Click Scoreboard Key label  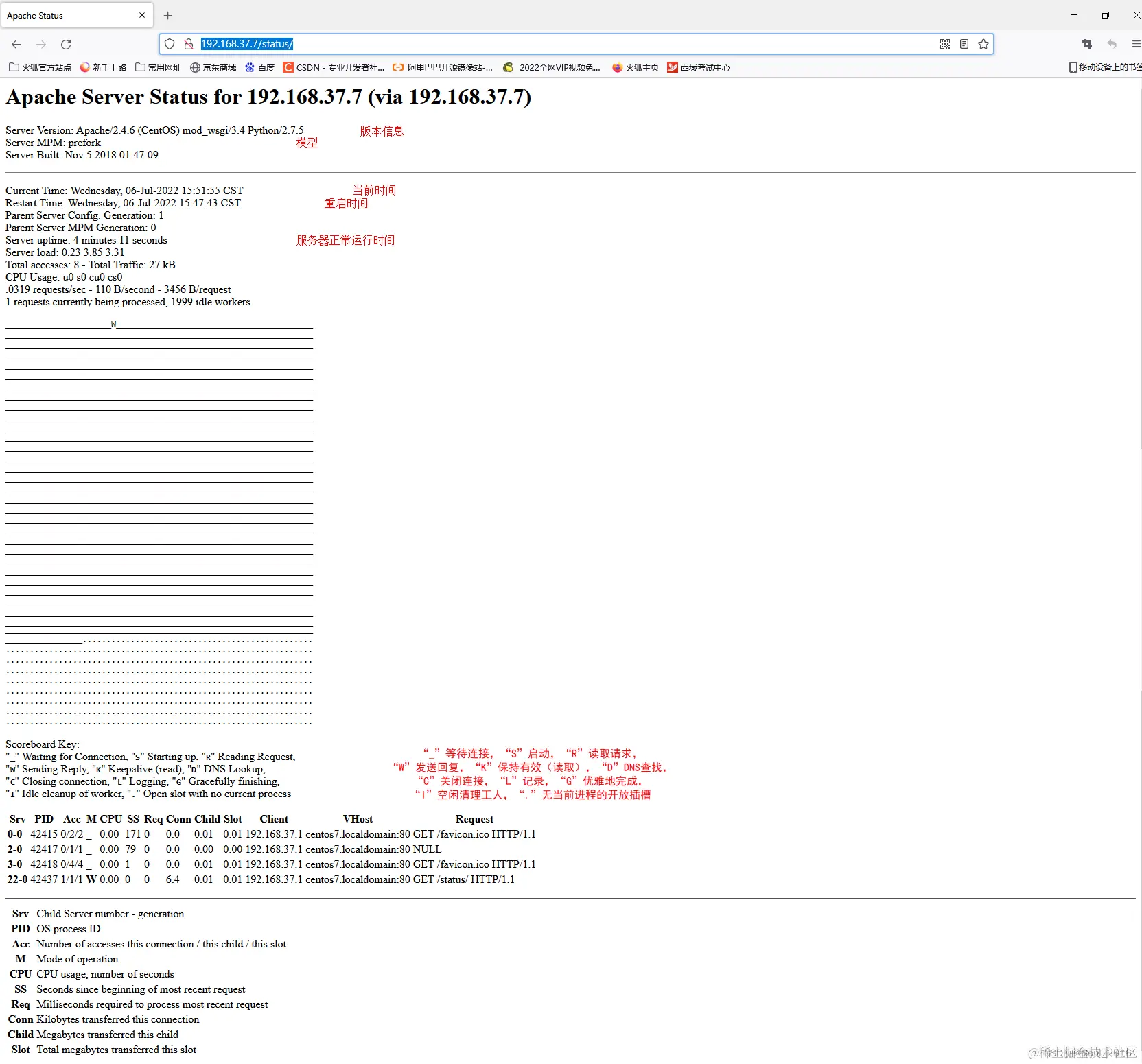click(42, 744)
